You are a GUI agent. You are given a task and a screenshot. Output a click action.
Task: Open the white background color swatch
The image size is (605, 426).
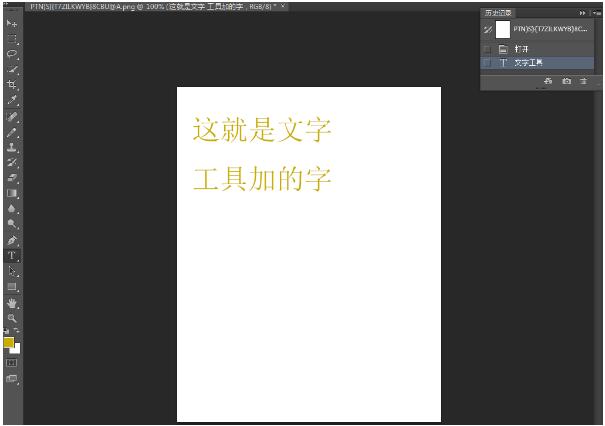point(17,350)
